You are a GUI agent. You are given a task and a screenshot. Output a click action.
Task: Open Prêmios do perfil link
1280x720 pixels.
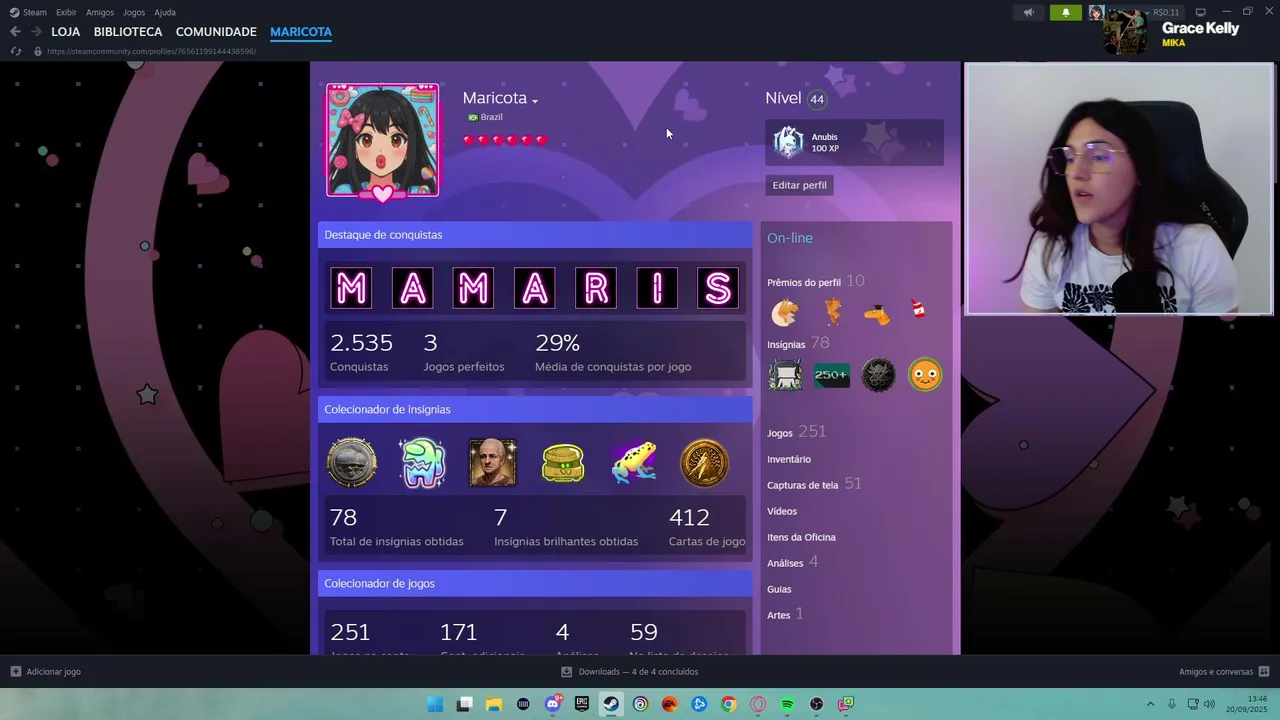804,283
